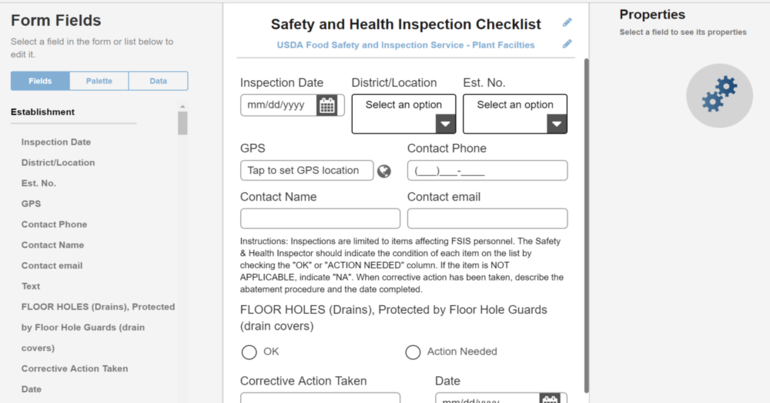Click the pencil icon beside the USDA subtitle
The image size is (770, 403).
coord(567,44)
